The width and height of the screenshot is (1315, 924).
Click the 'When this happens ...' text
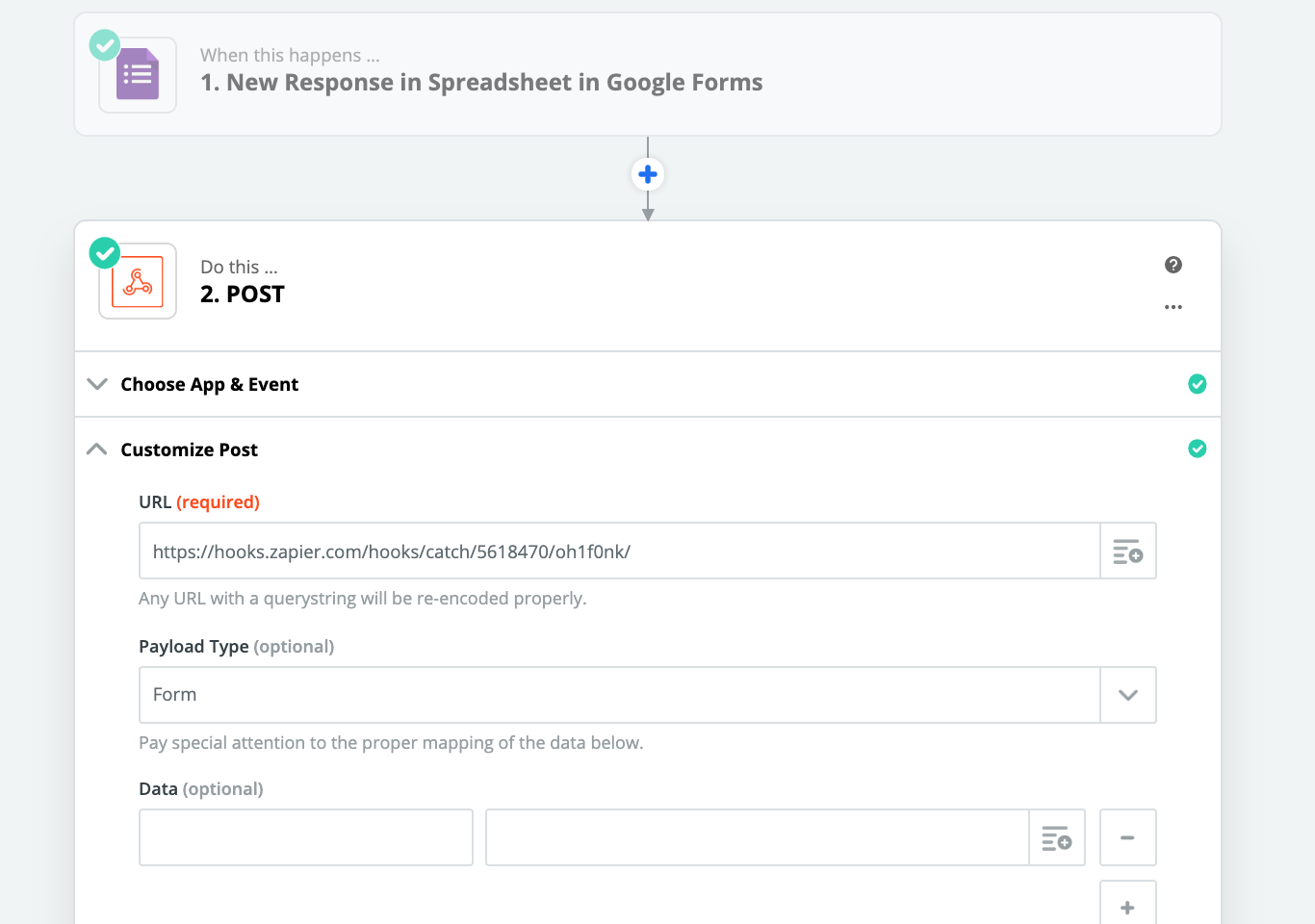[290, 56]
